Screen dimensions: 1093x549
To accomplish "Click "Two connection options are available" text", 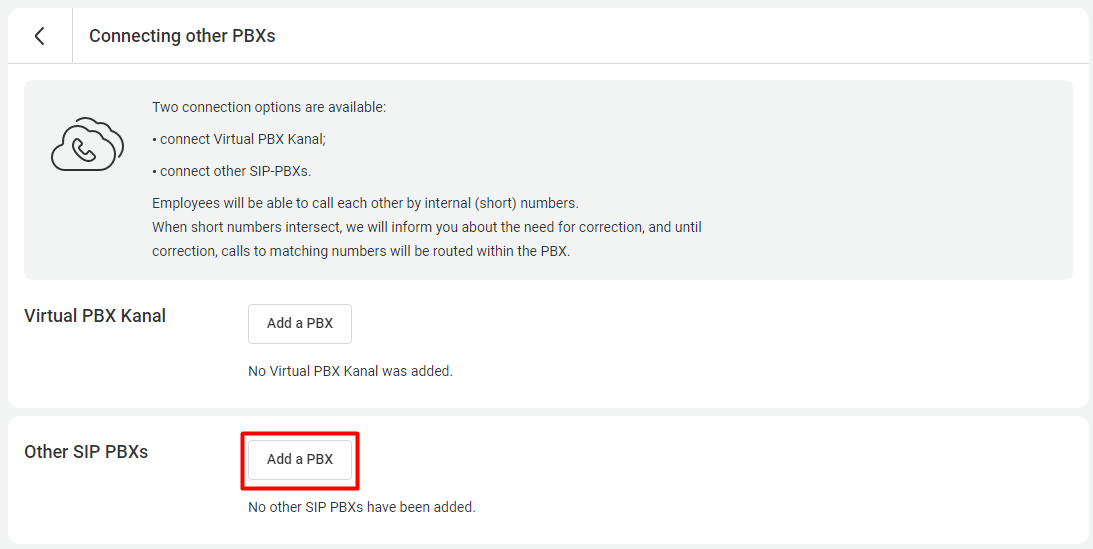I will 268,107.
